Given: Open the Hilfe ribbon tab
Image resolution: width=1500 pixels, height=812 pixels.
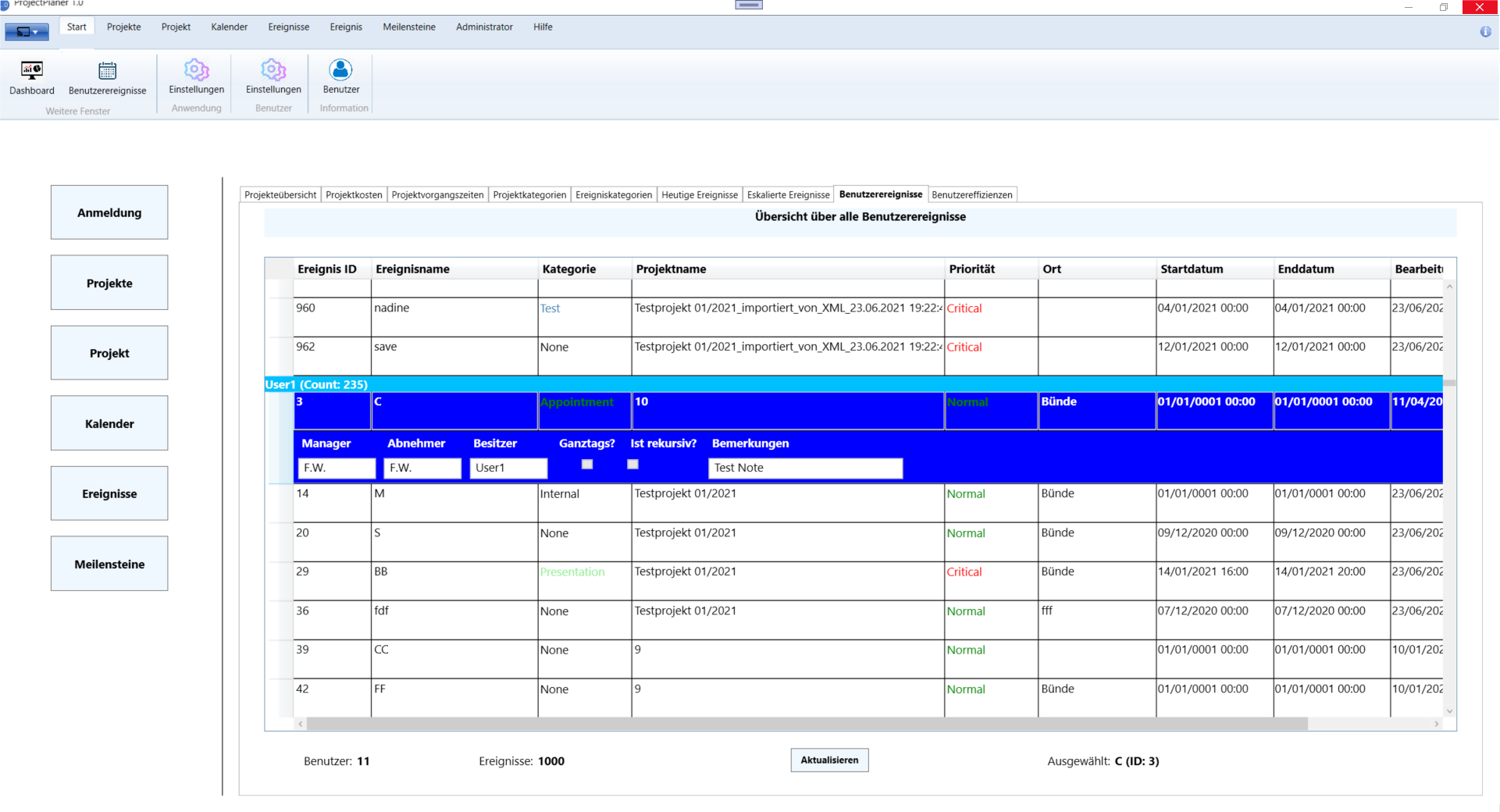Looking at the screenshot, I should click(x=543, y=27).
